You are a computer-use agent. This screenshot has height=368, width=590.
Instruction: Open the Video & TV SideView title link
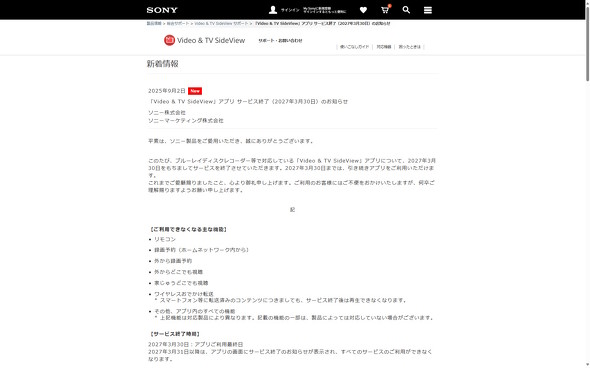tap(211, 40)
